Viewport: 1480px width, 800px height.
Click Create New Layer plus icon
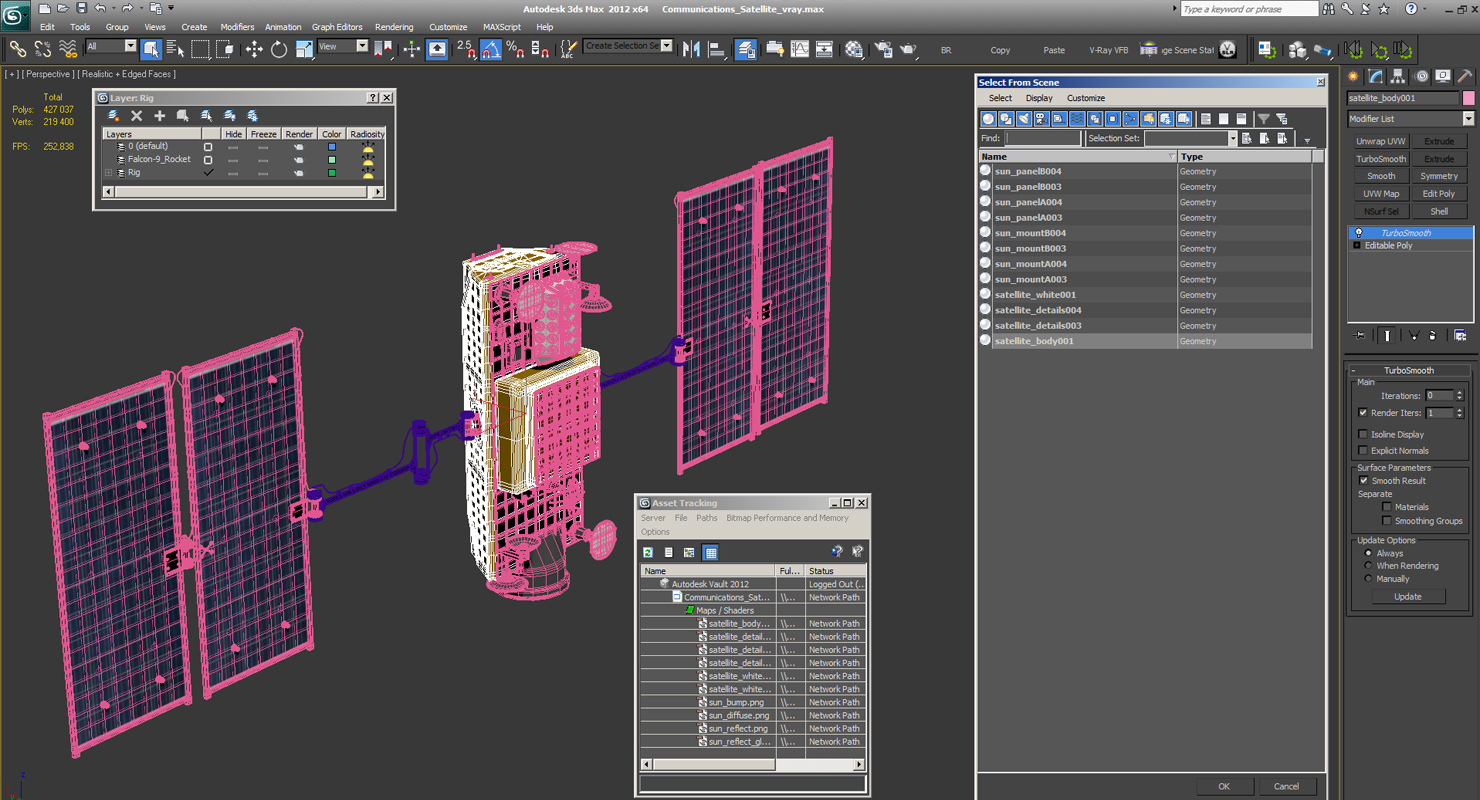pos(159,116)
